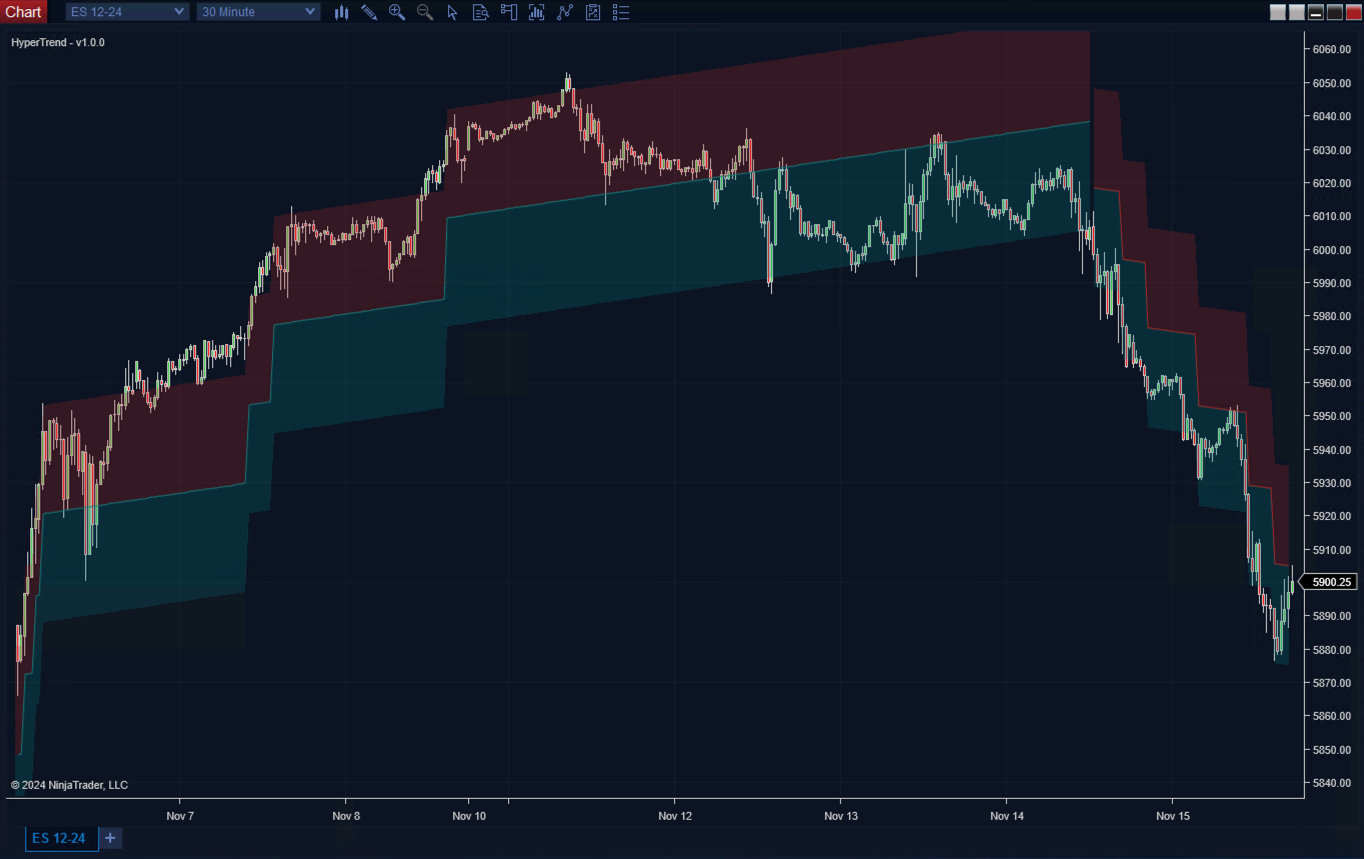Click the HyperTrend - v1.0.0 indicator label
Image resolution: width=1364 pixels, height=859 pixels.
click(58, 43)
